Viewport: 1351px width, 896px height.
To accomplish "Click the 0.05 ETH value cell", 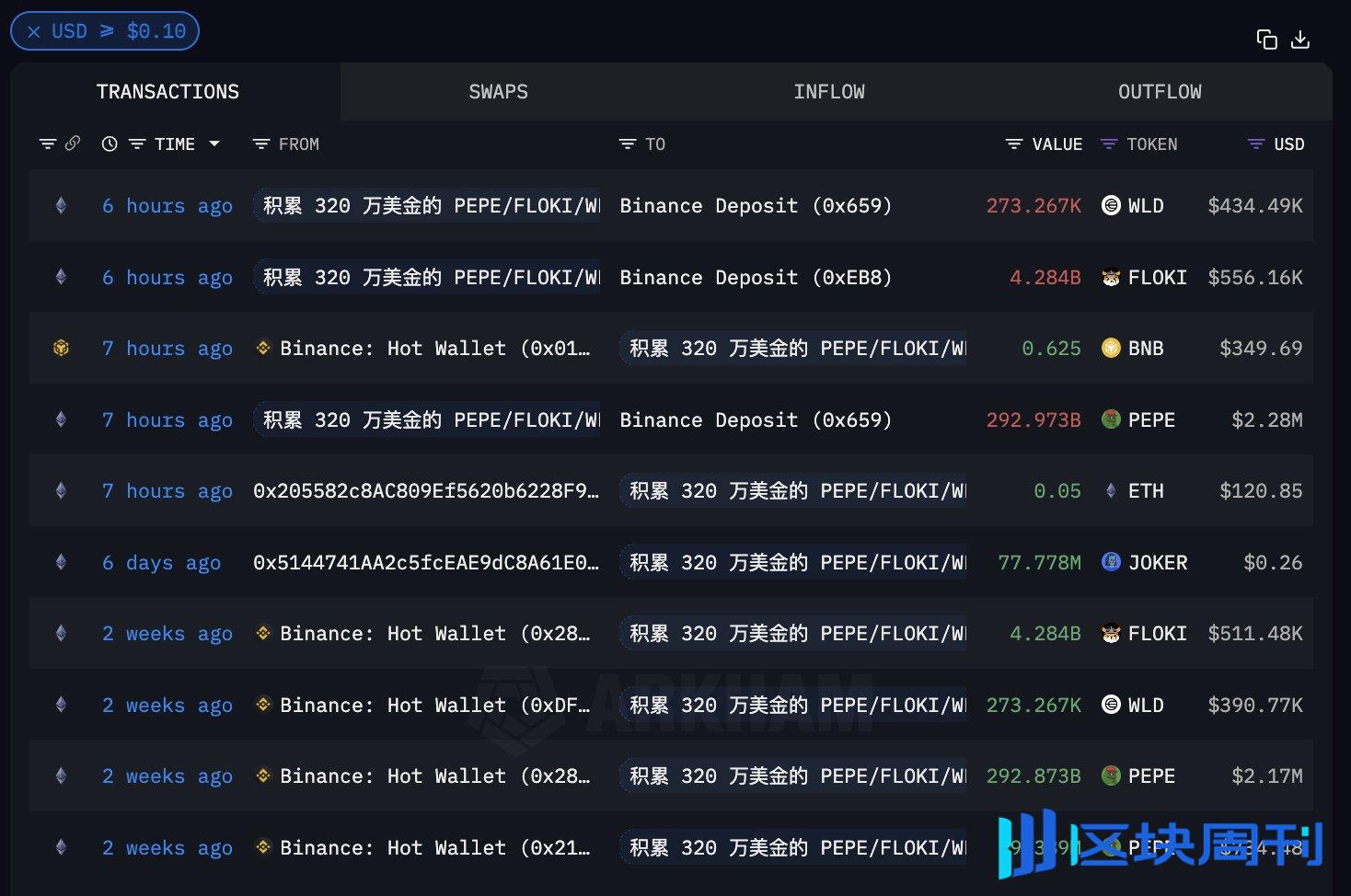I will pos(1057,491).
